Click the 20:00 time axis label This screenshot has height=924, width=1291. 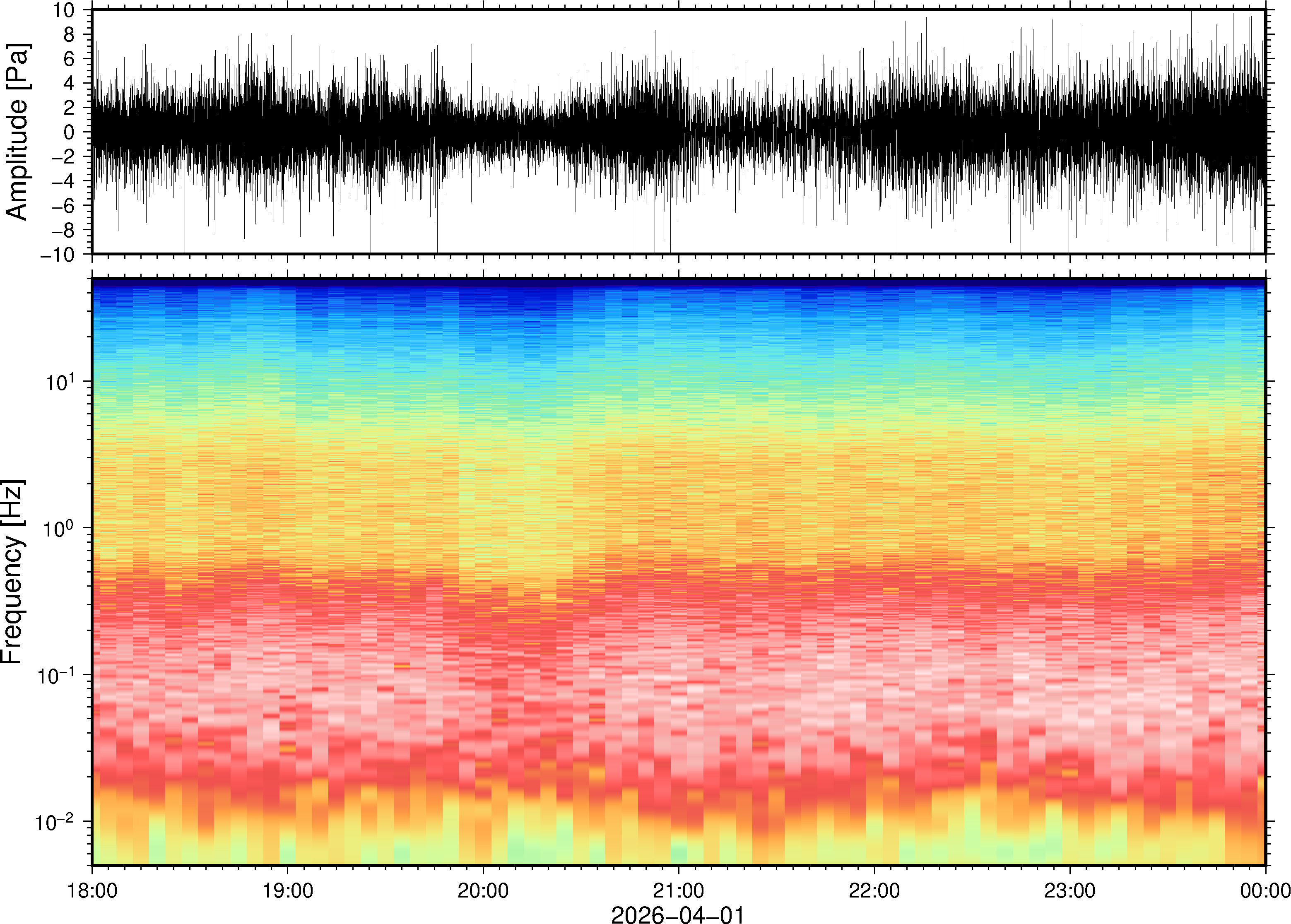(x=483, y=890)
